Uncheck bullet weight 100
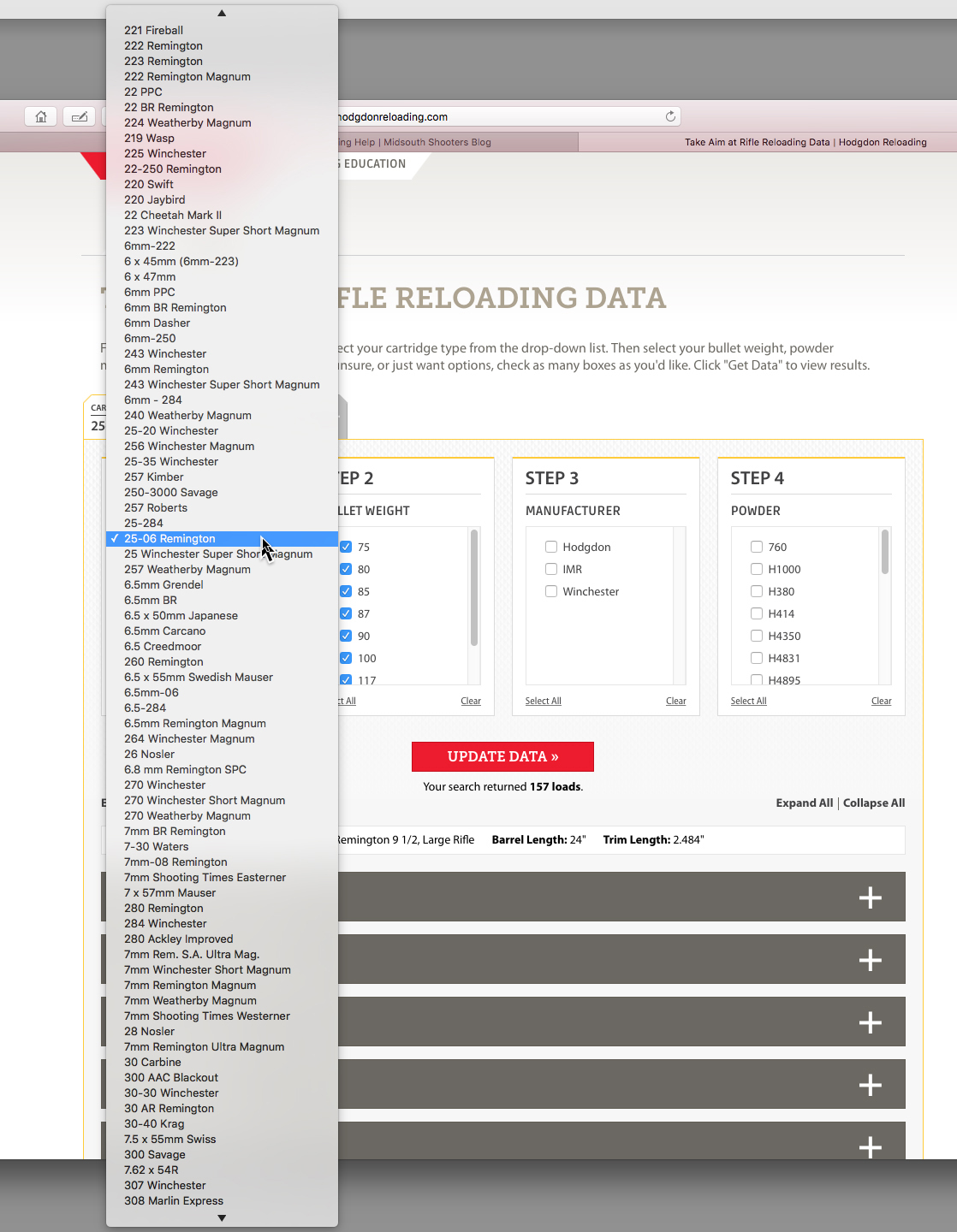The height and width of the screenshot is (1232, 957). [346, 658]
